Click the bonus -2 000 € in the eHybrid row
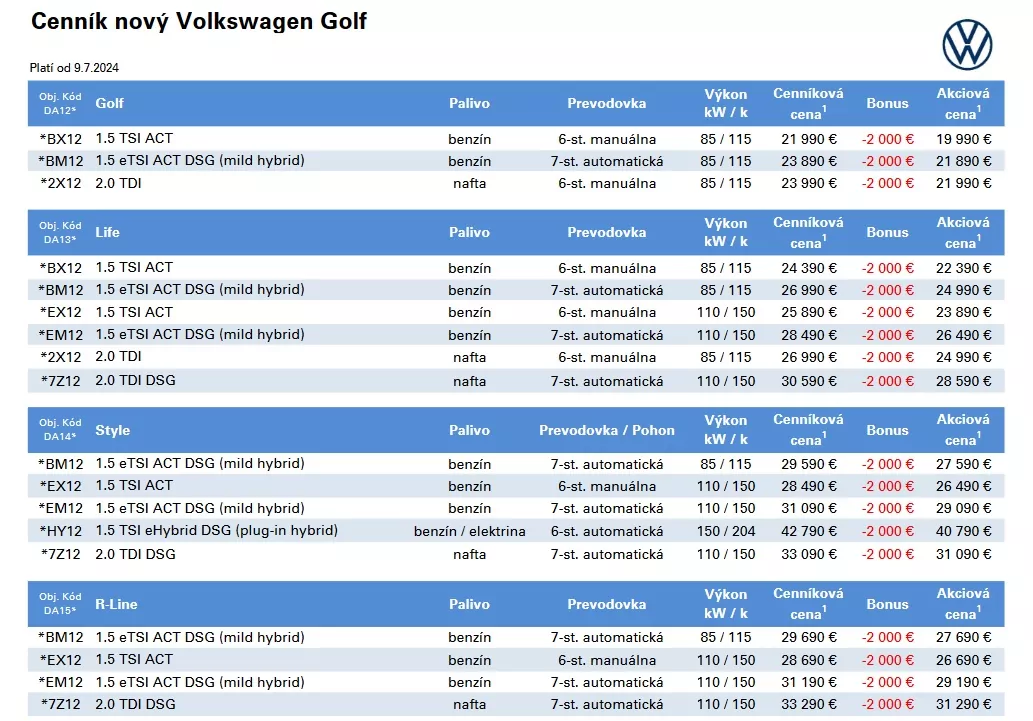This screenshot has height=721, width=1033. 887,531
